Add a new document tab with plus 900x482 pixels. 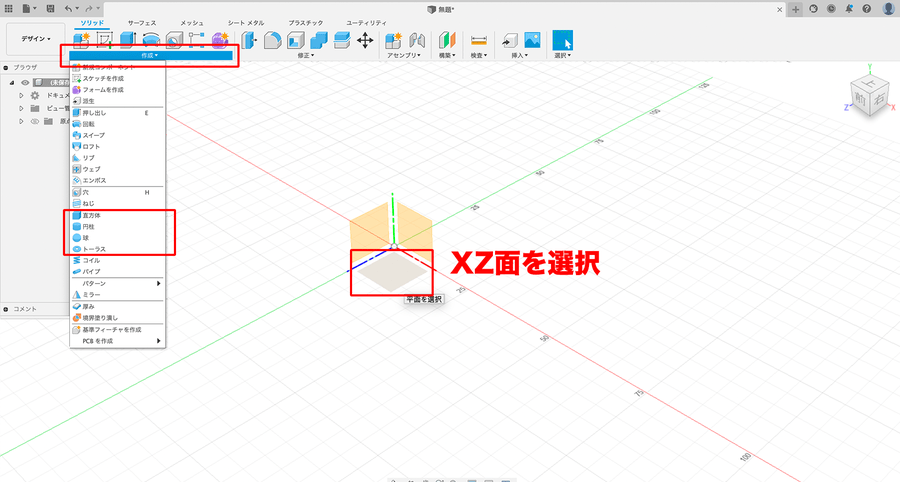coord(796,9)
